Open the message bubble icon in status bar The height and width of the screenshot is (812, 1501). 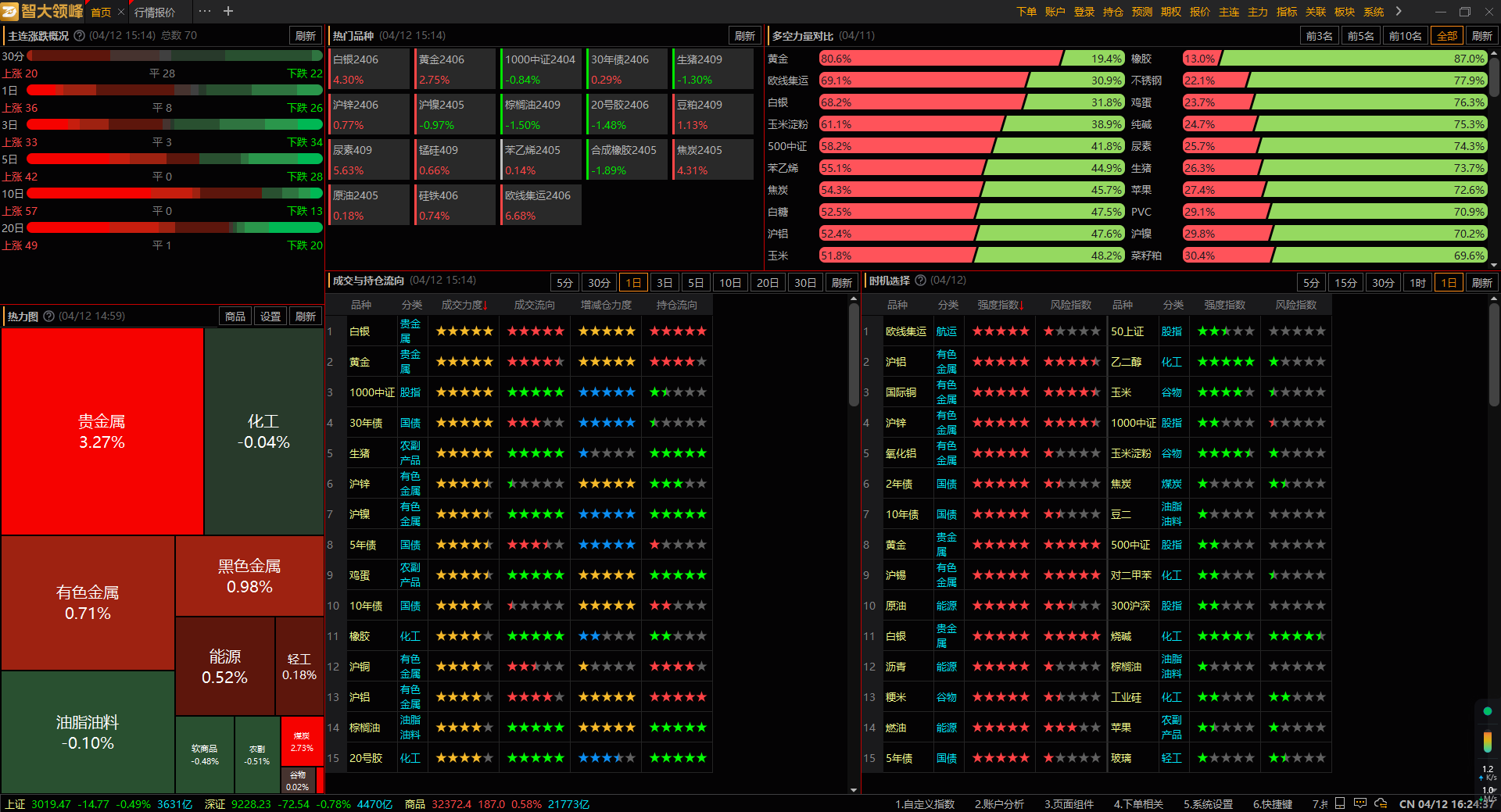[x=1360, y=803]
